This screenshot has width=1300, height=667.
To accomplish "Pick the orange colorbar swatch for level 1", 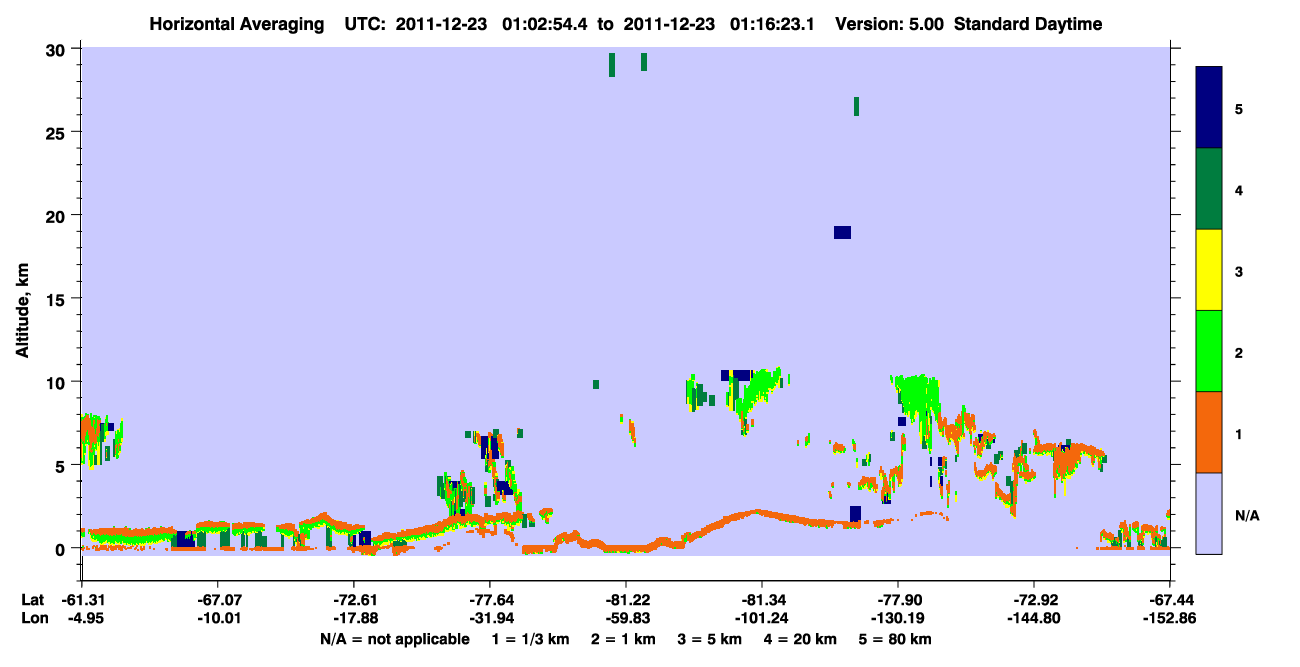I will (1209, 432).
